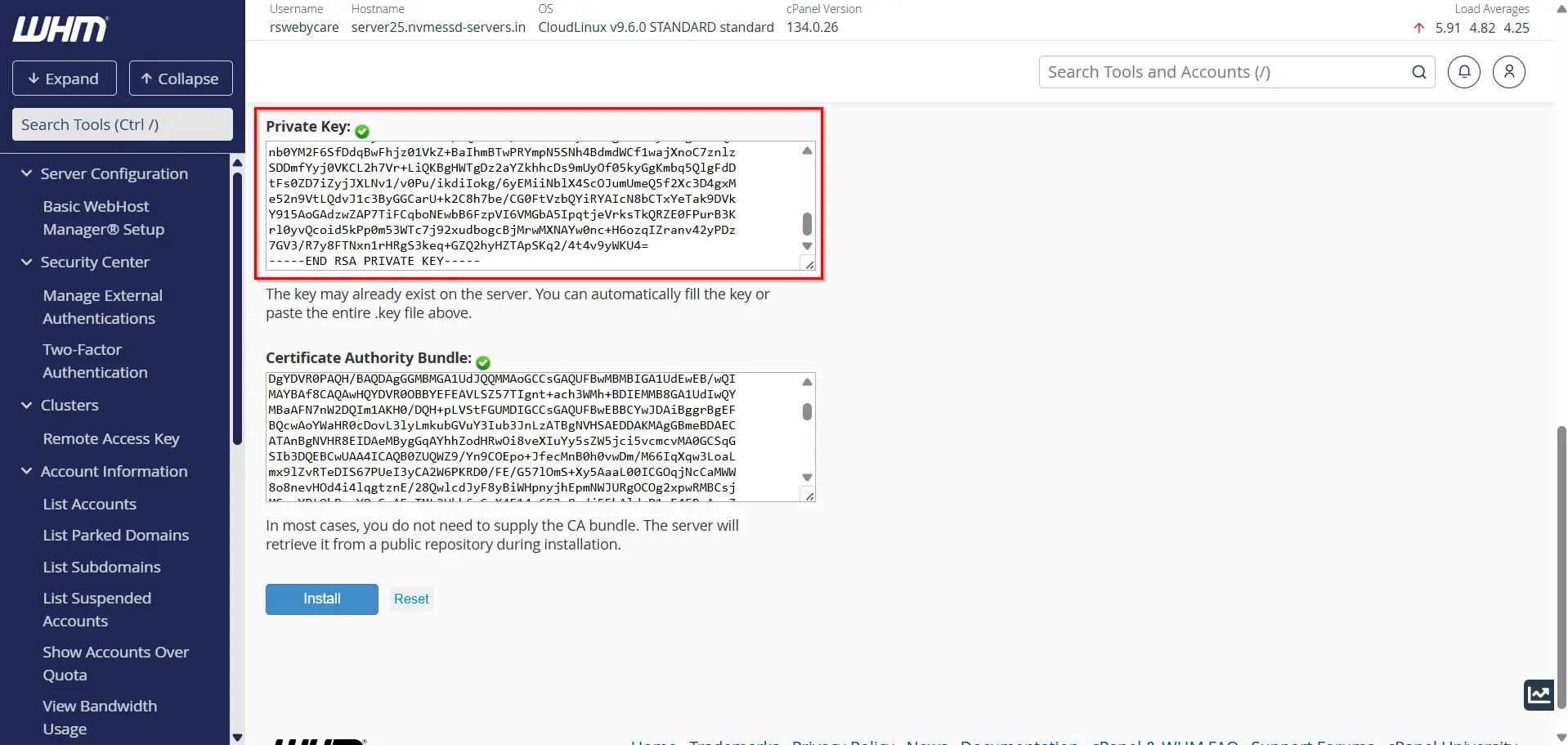Focus the sidebar Search Tools field

(123, 124)
